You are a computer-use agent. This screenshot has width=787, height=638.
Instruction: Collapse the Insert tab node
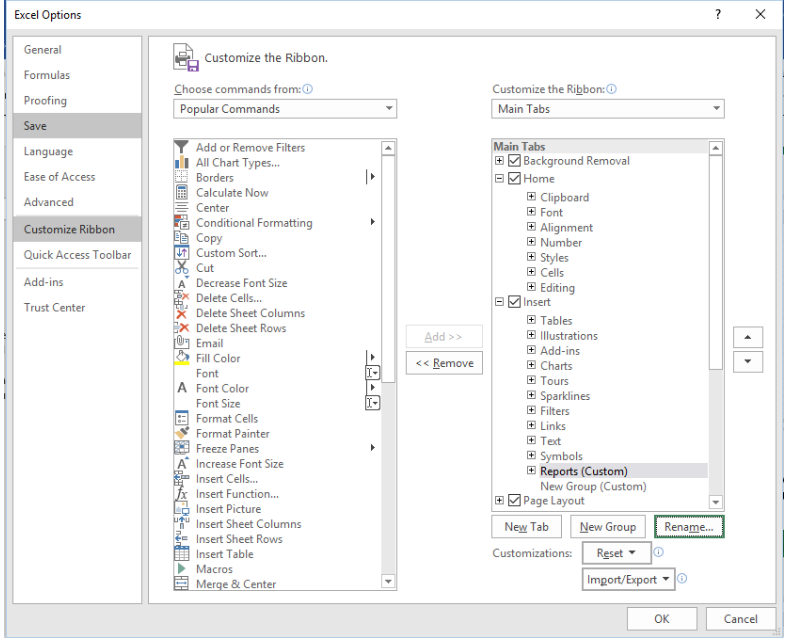click(499, 302)
